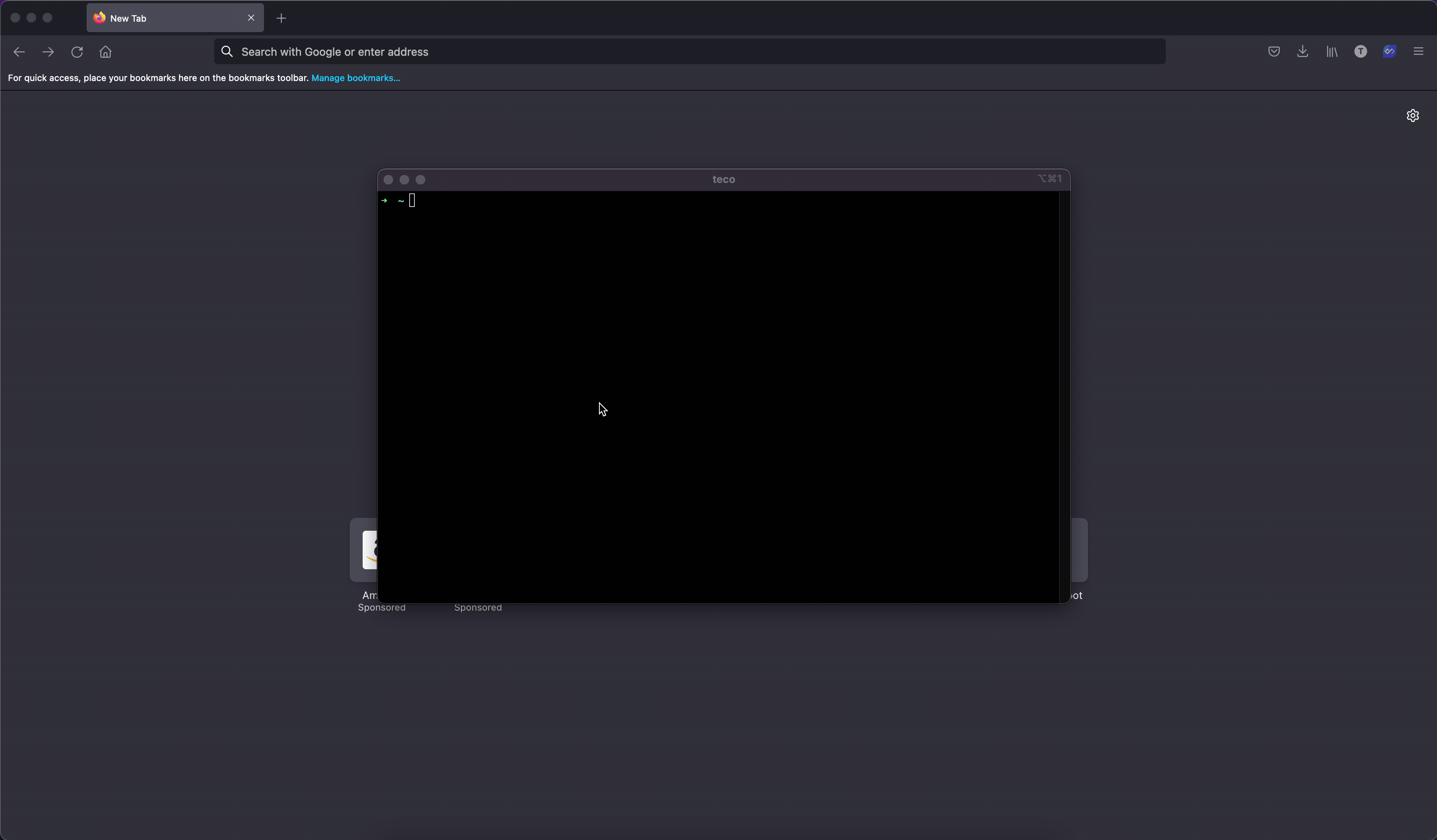Go back with the browser back arrow

click(19, 52)
